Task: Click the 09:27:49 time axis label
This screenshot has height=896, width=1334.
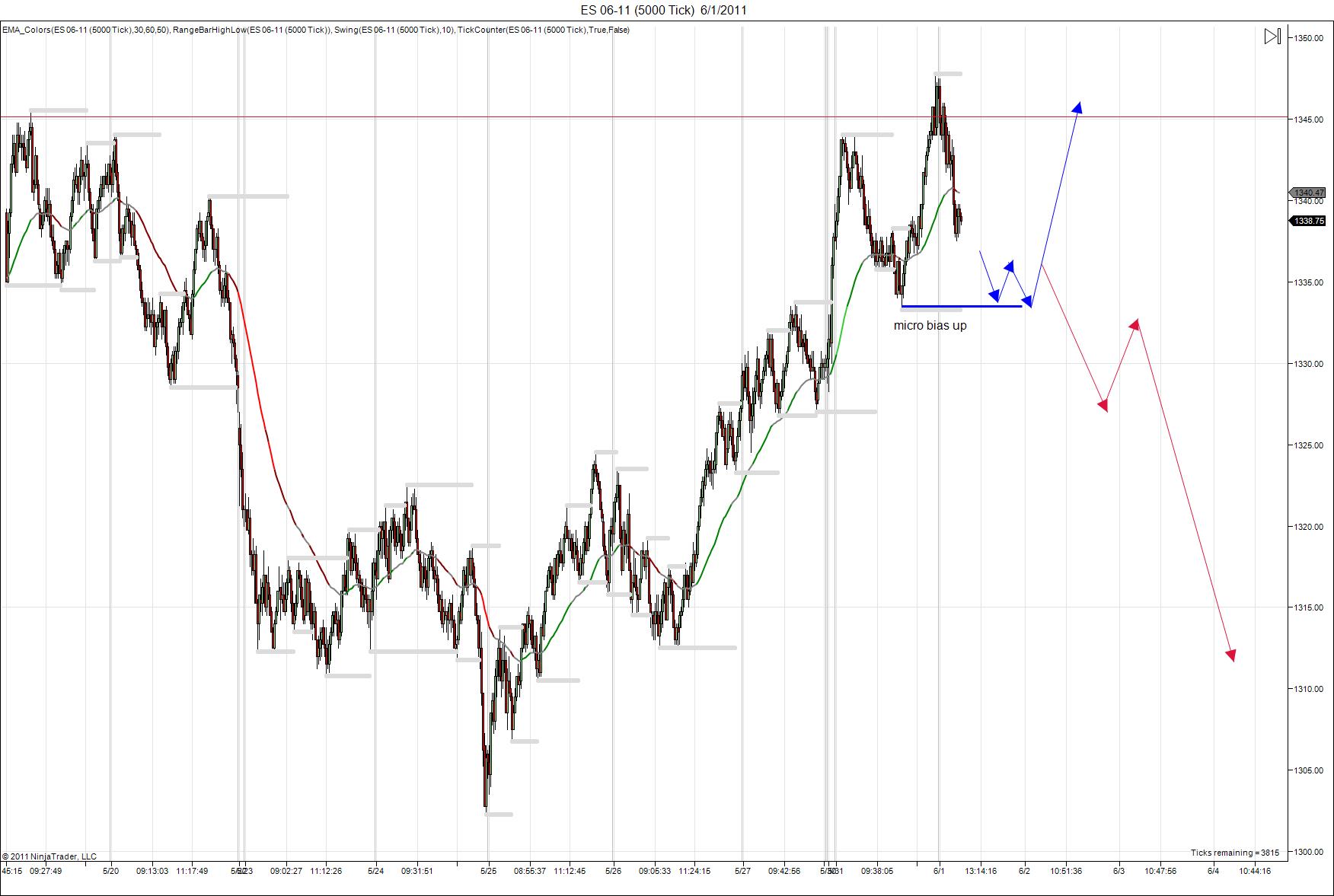Action: tap(46, 871)
